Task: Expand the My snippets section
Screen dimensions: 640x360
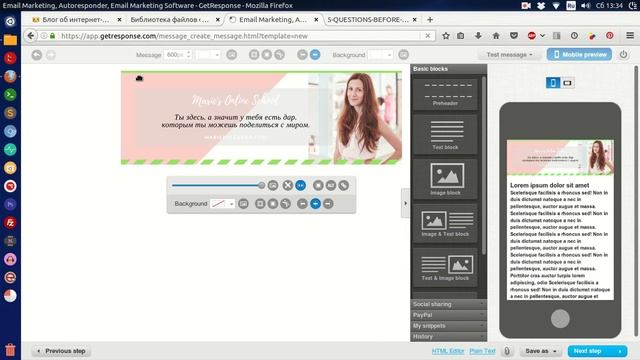Action: 449,326
